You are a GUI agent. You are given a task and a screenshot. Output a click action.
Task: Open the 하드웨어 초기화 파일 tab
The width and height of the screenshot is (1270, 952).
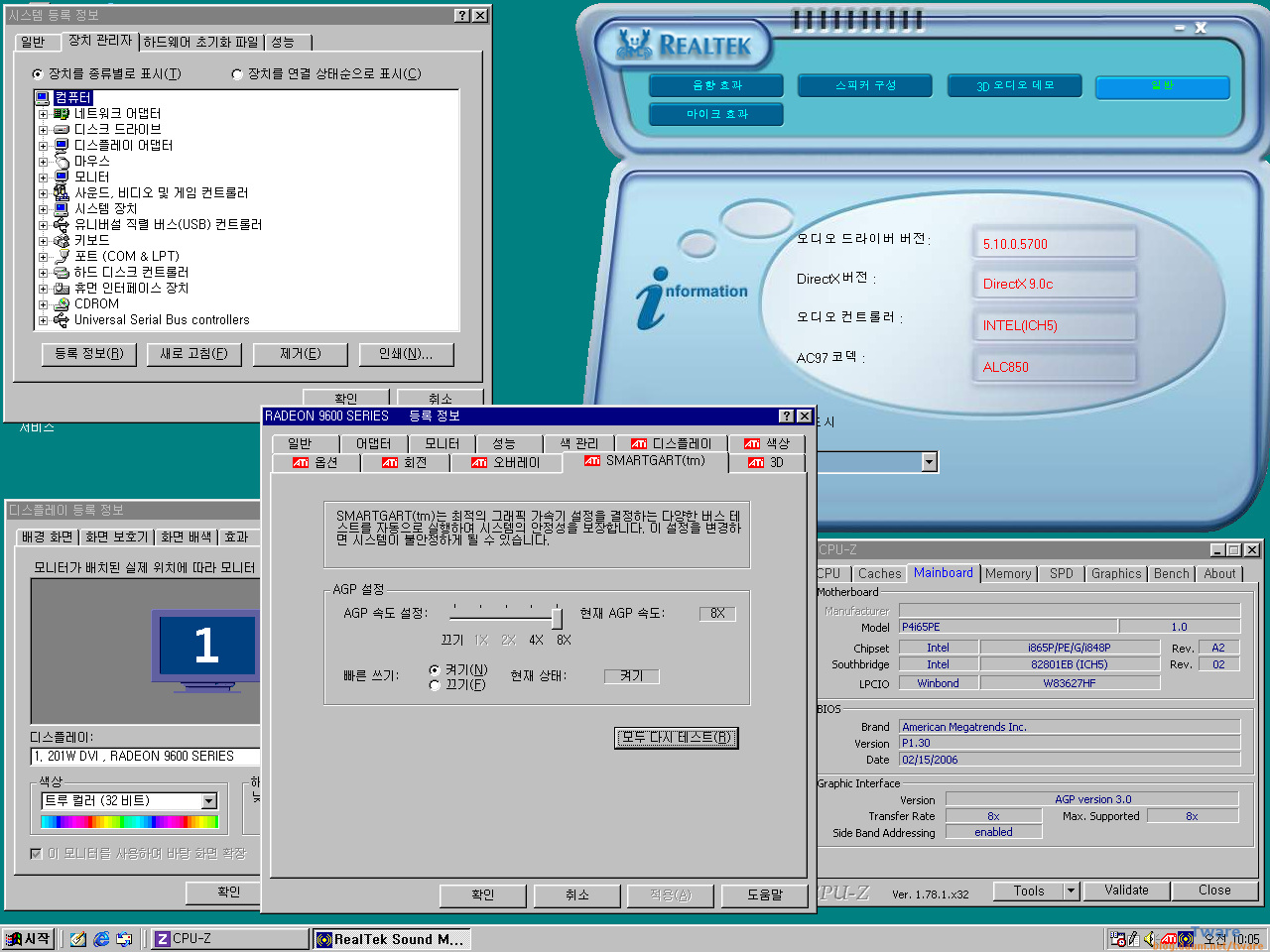pyautogui.click(x=200, y=42)
